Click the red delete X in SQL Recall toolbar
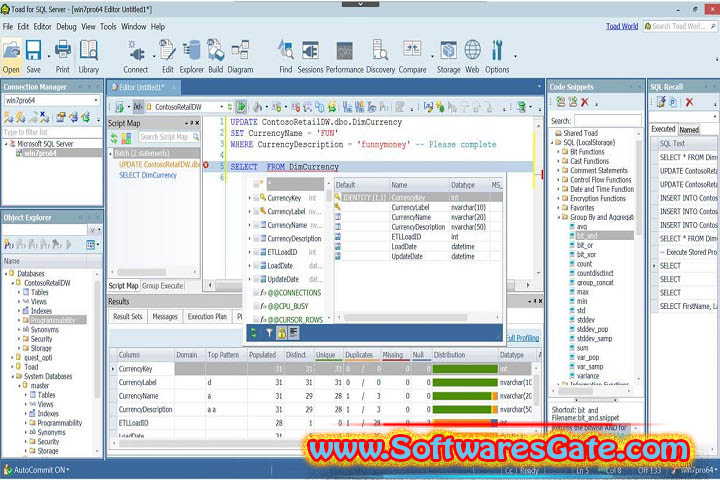Image resolution: width=720 pixels, height=480 pixels. click(x=689, y=102)
